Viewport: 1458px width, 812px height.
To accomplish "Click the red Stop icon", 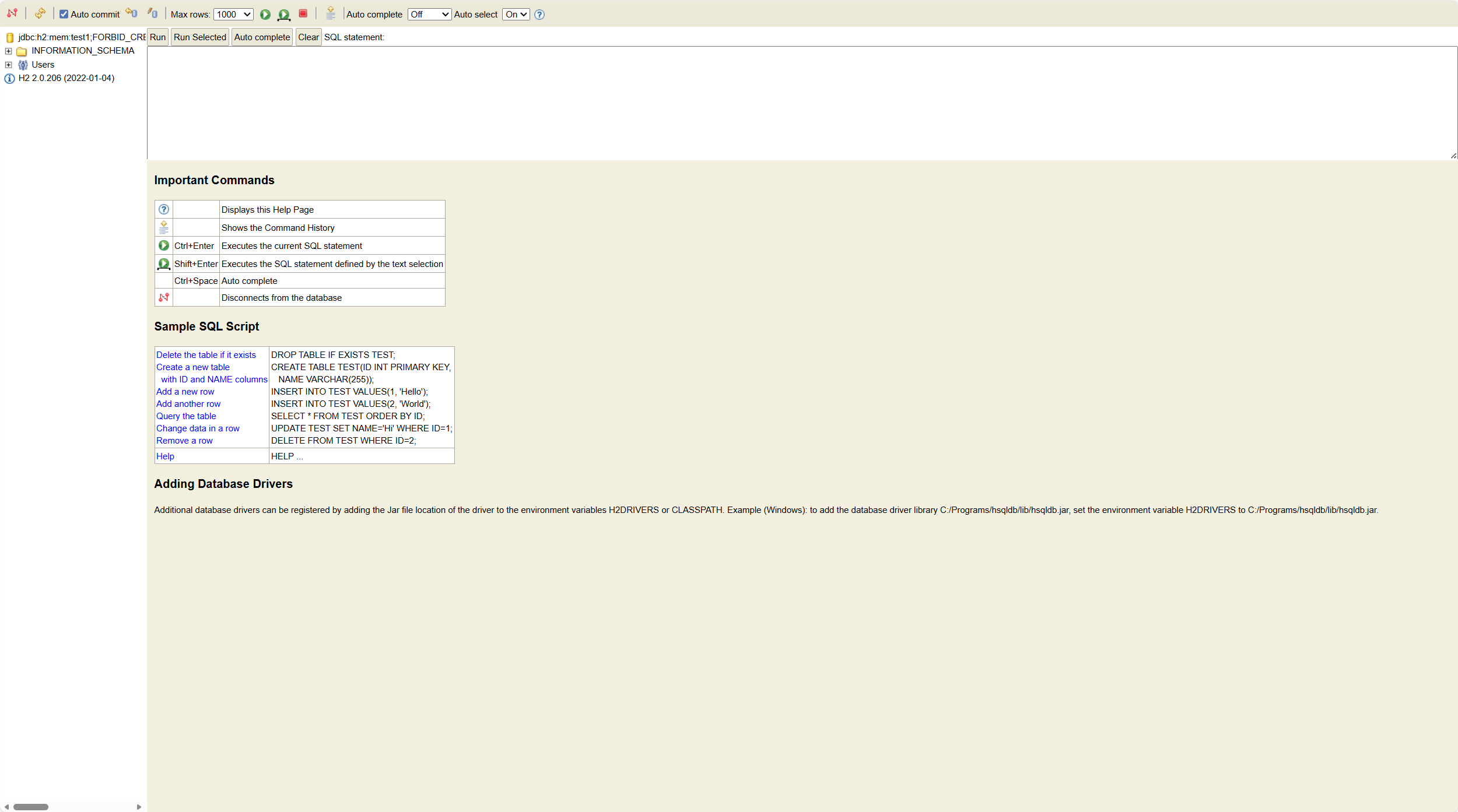I will [x=303, y=13].
